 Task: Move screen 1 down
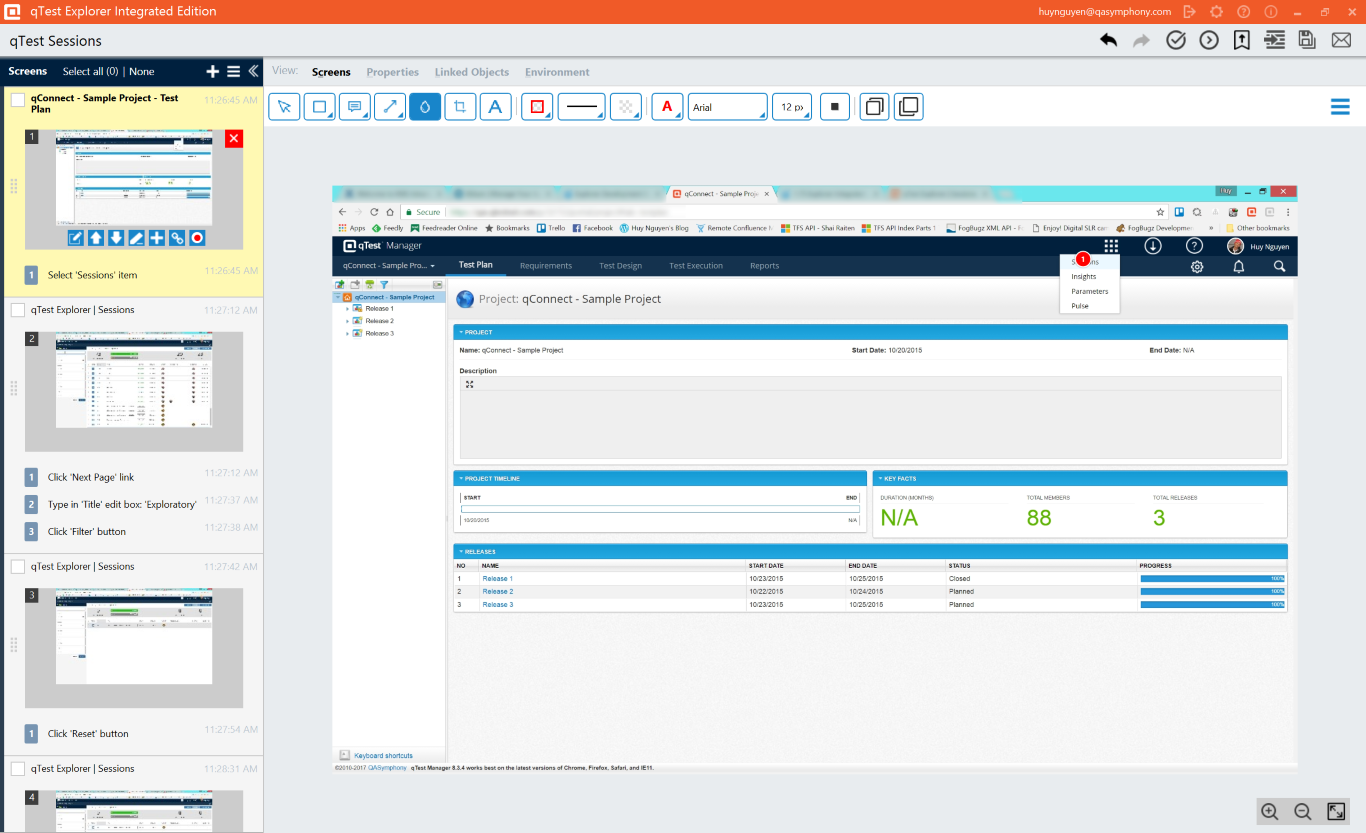coord(116,237)
